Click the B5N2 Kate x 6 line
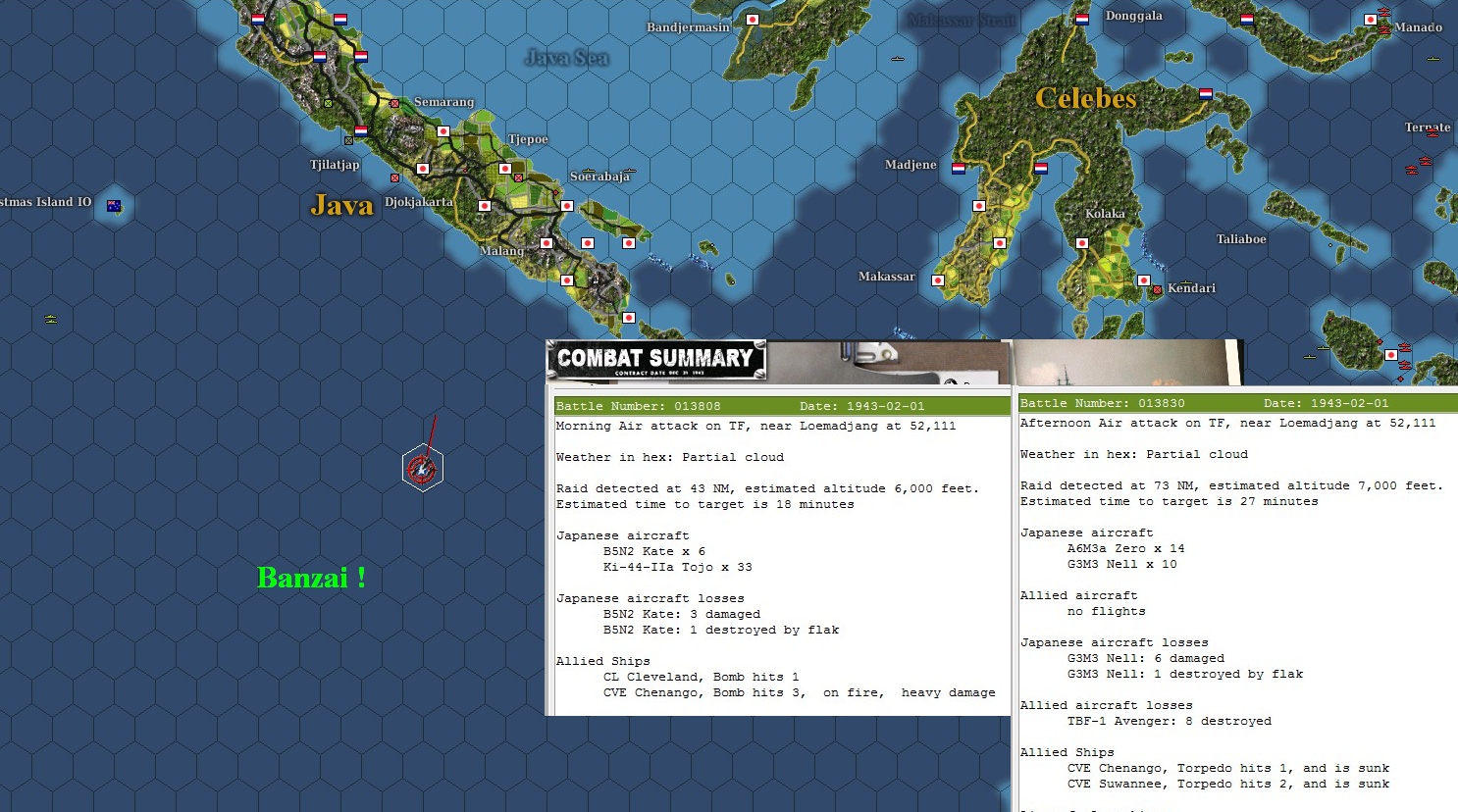The width and height of the screenshot is (1458, 812). 654,551
